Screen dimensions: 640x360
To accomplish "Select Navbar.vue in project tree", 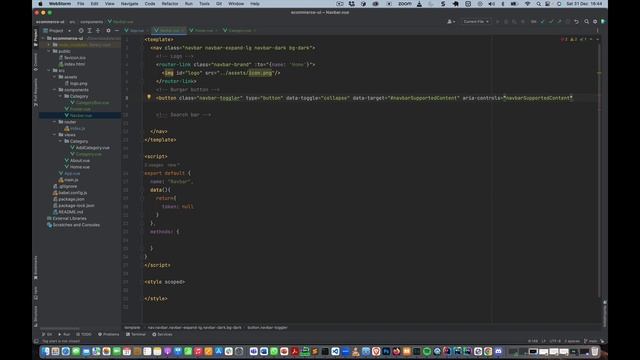I will tap(80, 116).
